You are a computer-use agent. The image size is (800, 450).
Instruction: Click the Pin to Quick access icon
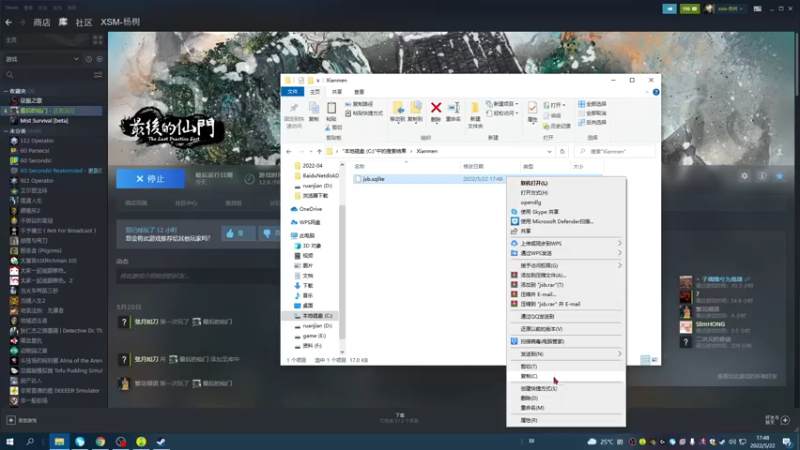click(294, 108)
